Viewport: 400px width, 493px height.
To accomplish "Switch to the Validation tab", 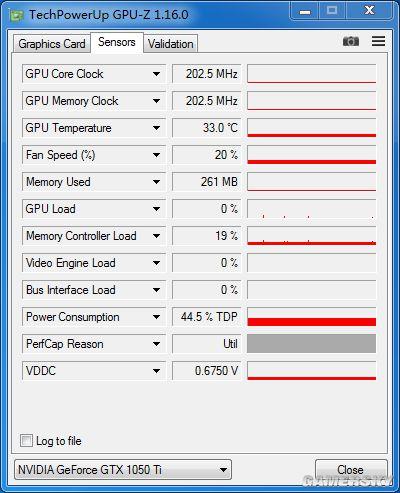I will point(171,44).
